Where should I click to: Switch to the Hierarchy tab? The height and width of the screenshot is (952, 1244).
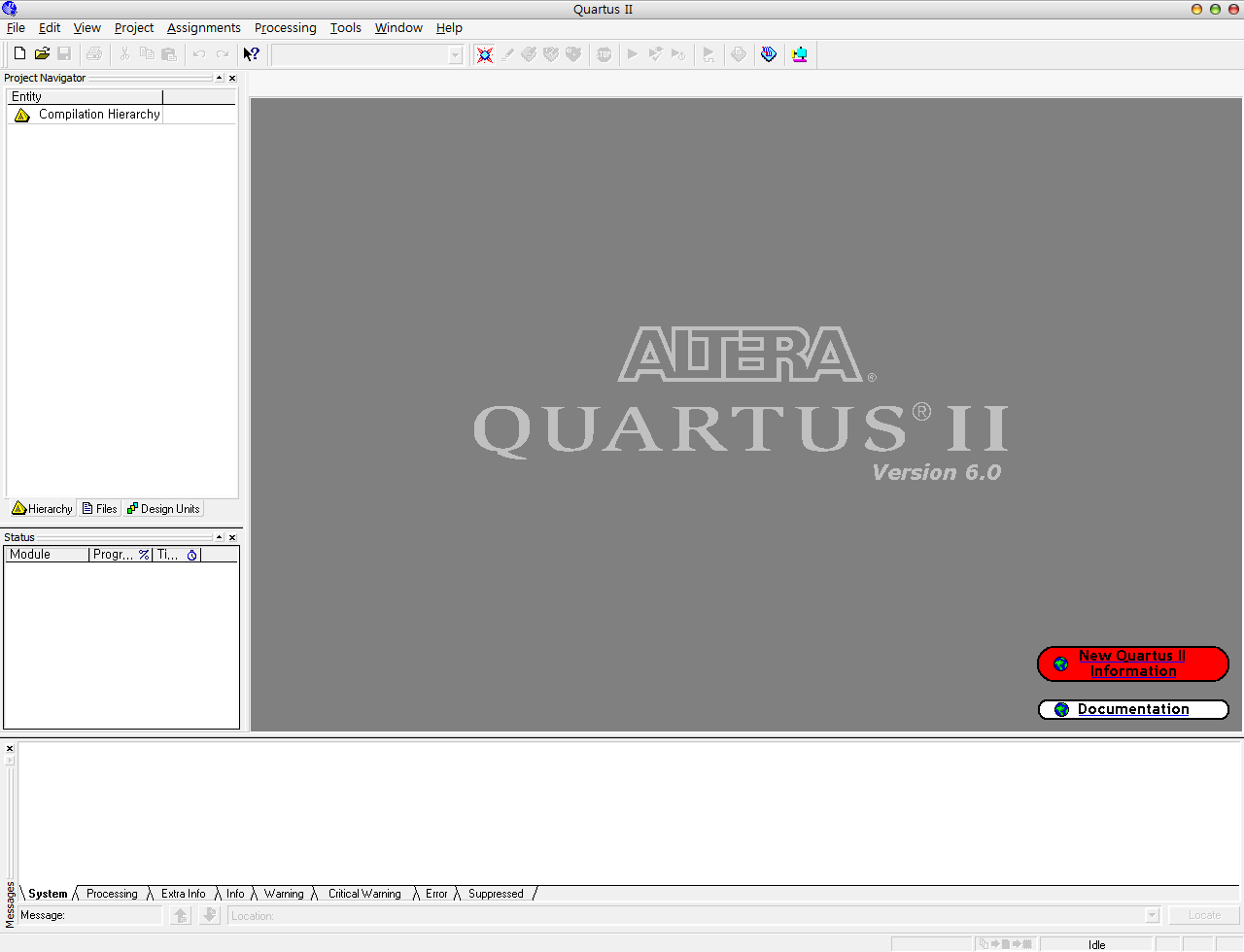click(42, 509)
